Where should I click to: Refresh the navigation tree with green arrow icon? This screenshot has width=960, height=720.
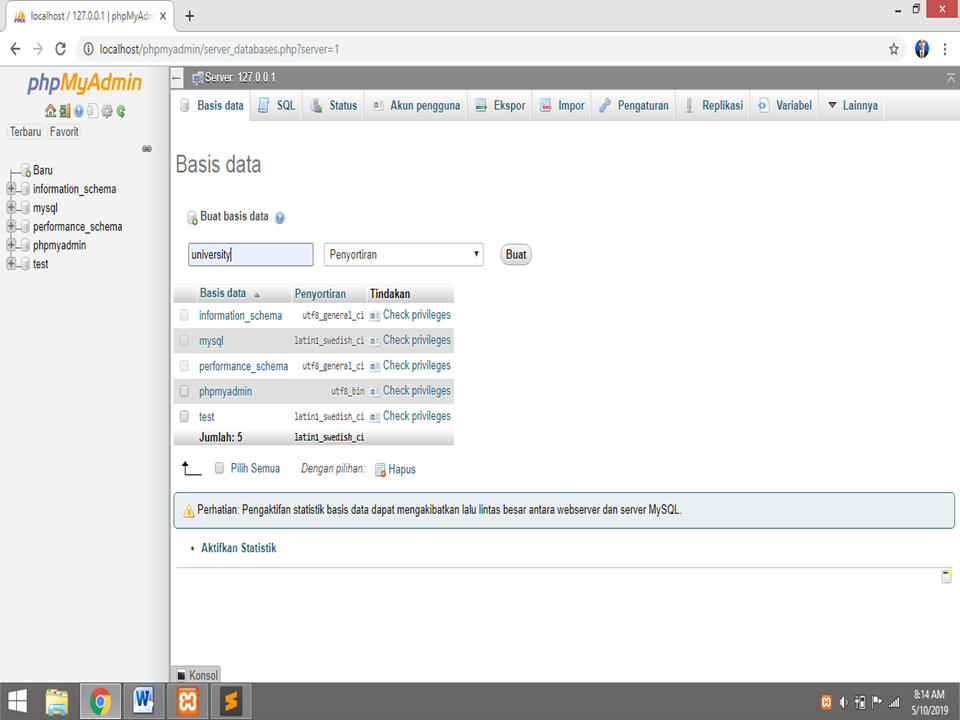pos(120,112)
